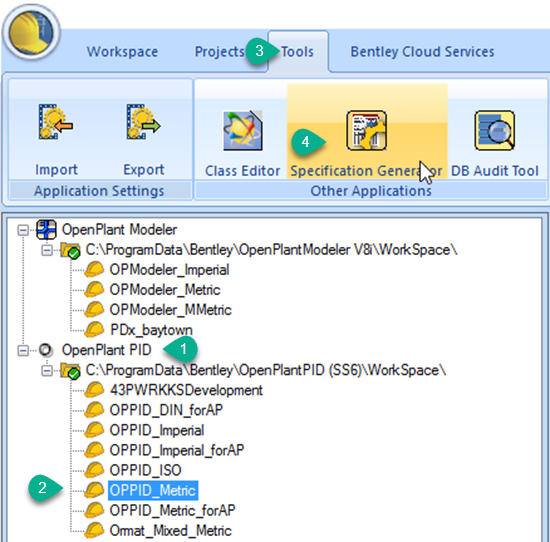Select the highlighted OPPID_Metric project
Viewport: 550px width, 542px height.
click(153, 490)
